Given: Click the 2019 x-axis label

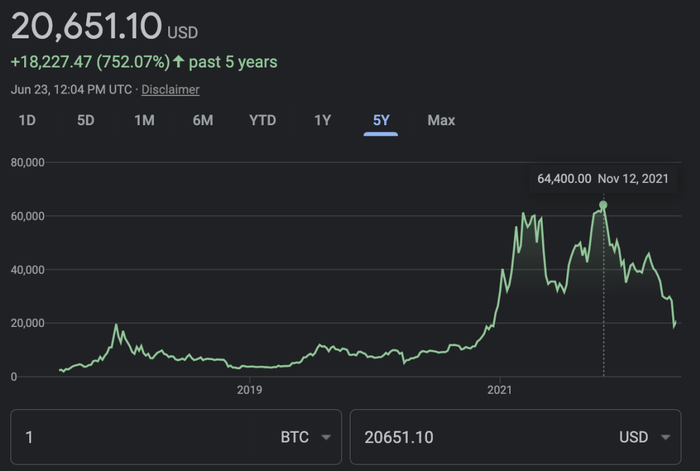Looking at the screenshot, I should tap(249, 390).
